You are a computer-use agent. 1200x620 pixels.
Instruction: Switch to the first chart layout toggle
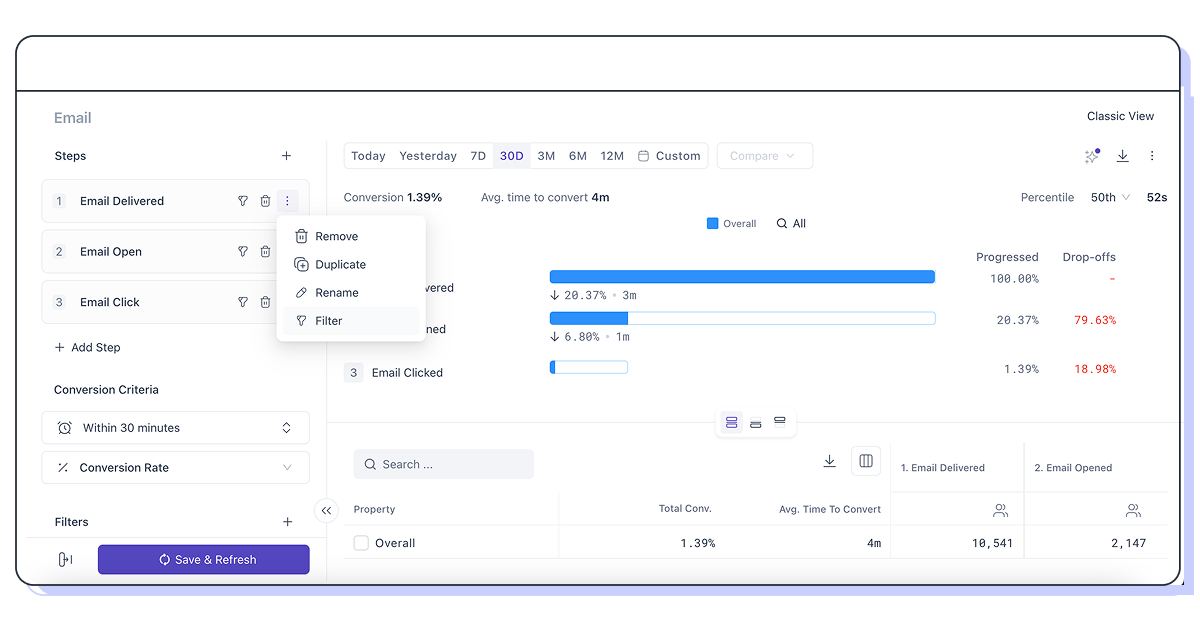(x=732, y=423)
